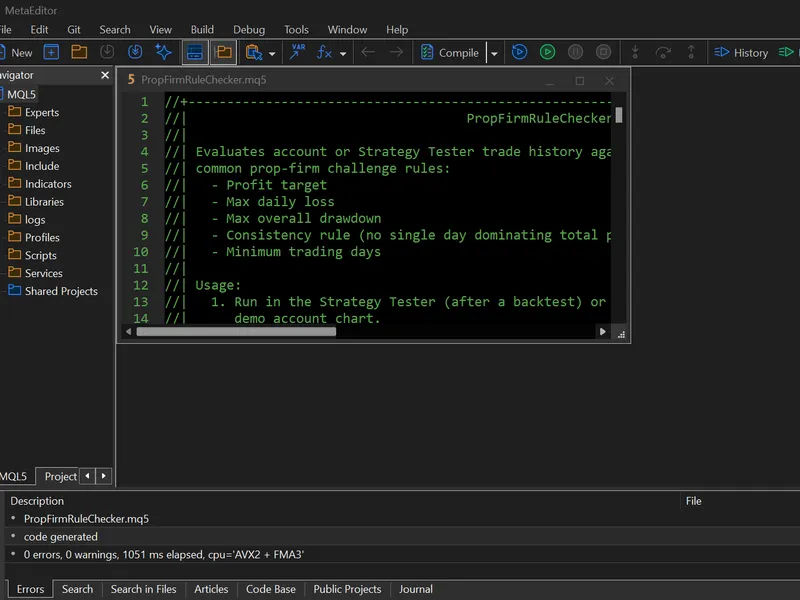Open the Compile dropdown arrow
Viewport: 800px width, 600px height.
pos(494,53)
